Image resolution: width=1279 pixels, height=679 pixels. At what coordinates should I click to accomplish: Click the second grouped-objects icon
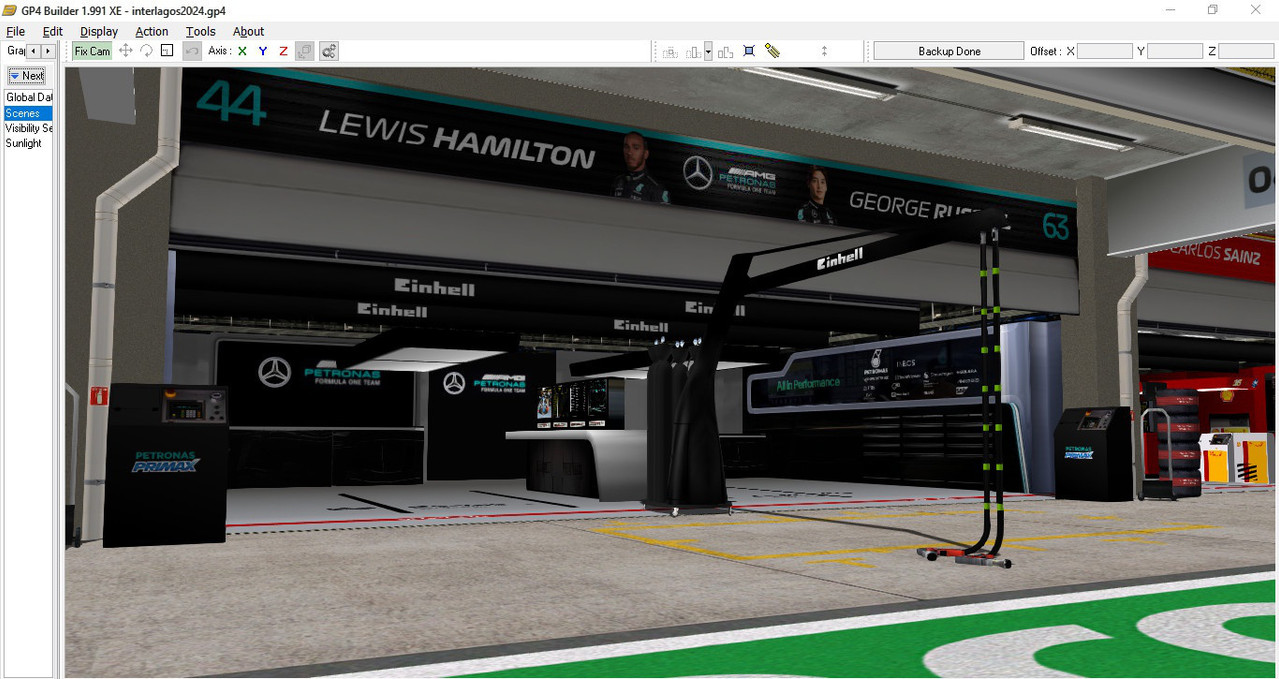pos(694,51)
